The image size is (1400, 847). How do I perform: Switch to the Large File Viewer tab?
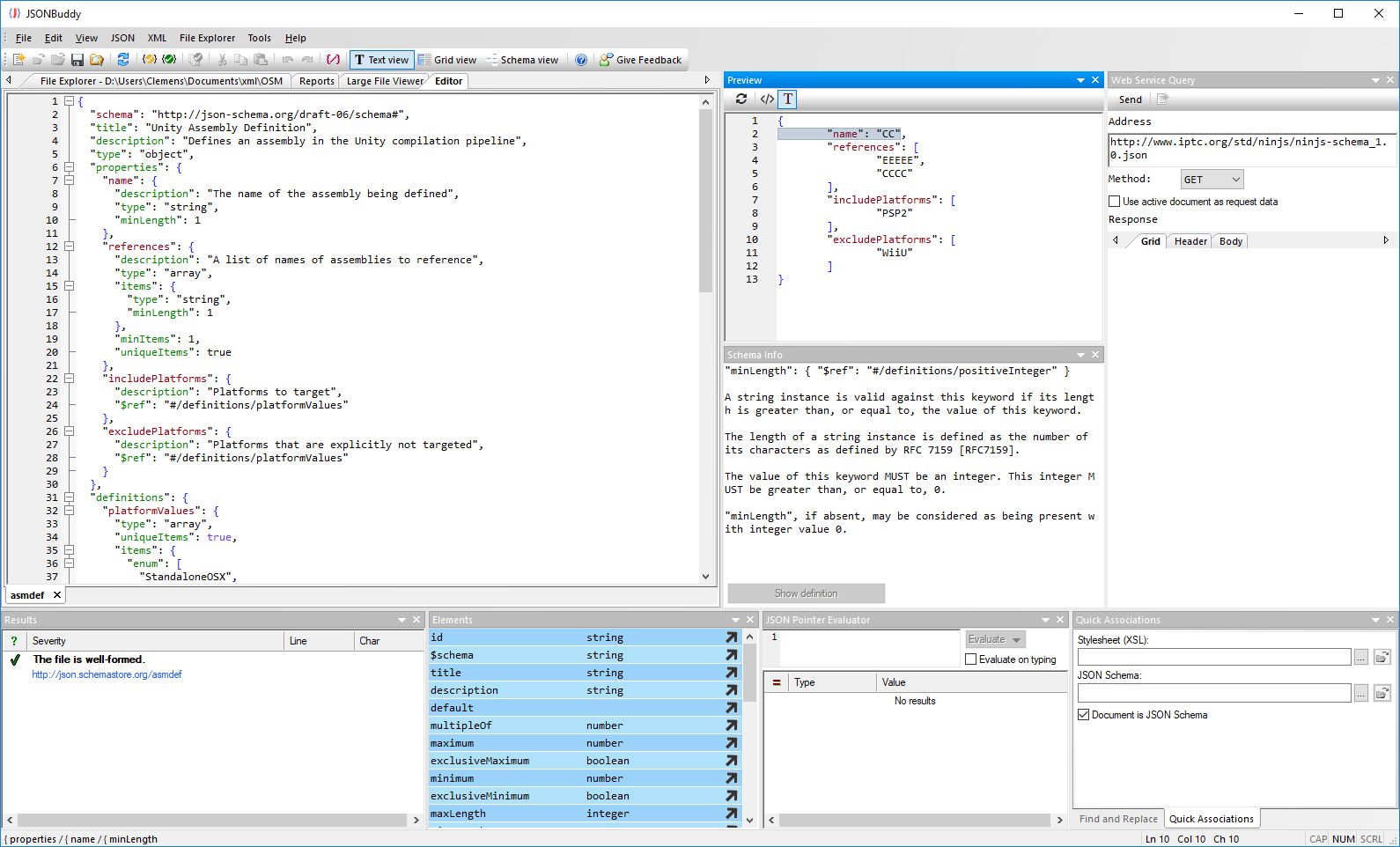point(385,81)
